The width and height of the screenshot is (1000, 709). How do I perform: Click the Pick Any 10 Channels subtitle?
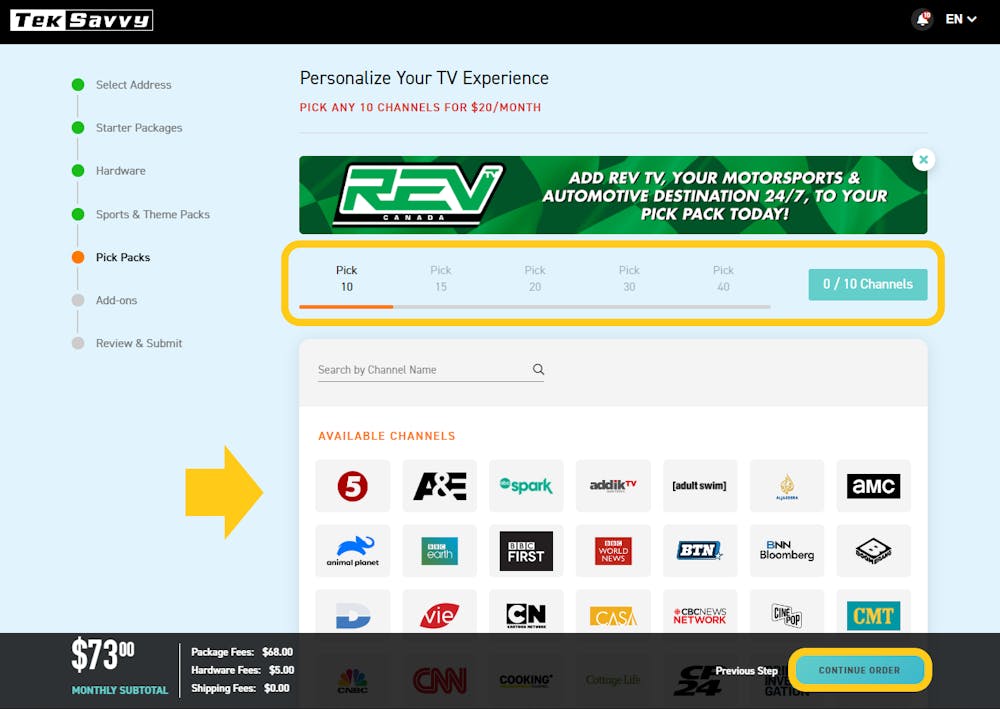(x=420, y=107)
